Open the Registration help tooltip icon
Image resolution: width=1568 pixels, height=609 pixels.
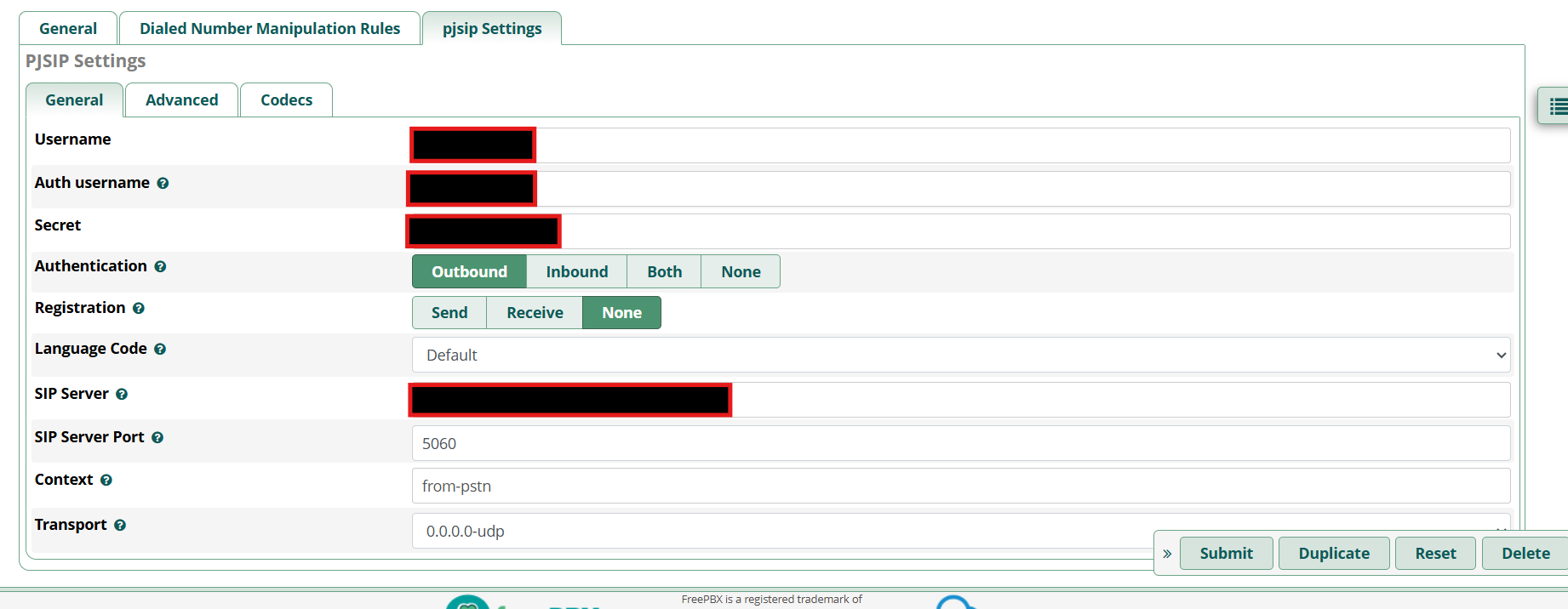(x=139, y=309)
